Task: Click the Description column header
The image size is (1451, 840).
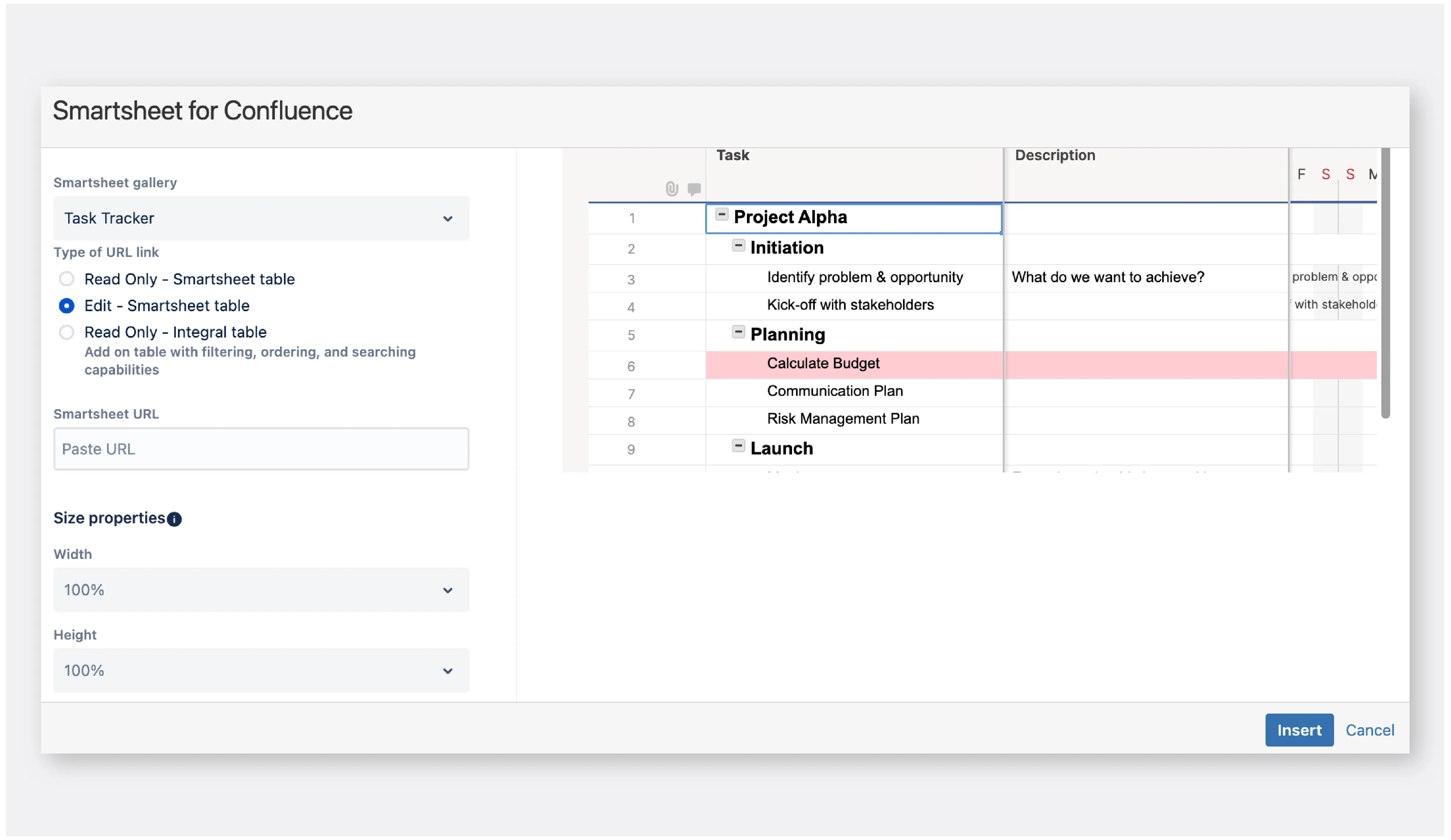Action: click(x=1054, y=155)
